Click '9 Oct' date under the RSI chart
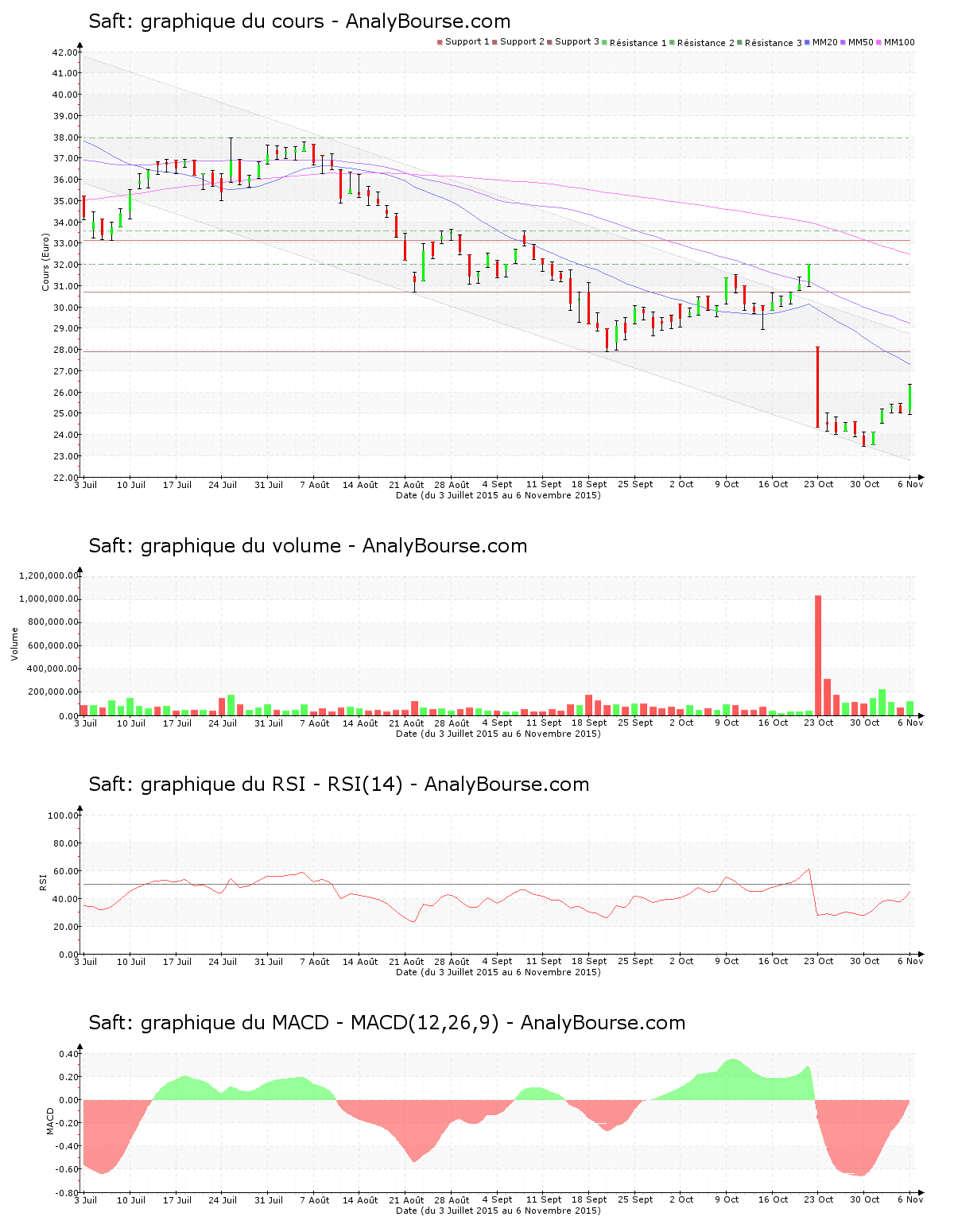Screen dimensions: 954x1232 pyautogui.click(x=727, y=962)
